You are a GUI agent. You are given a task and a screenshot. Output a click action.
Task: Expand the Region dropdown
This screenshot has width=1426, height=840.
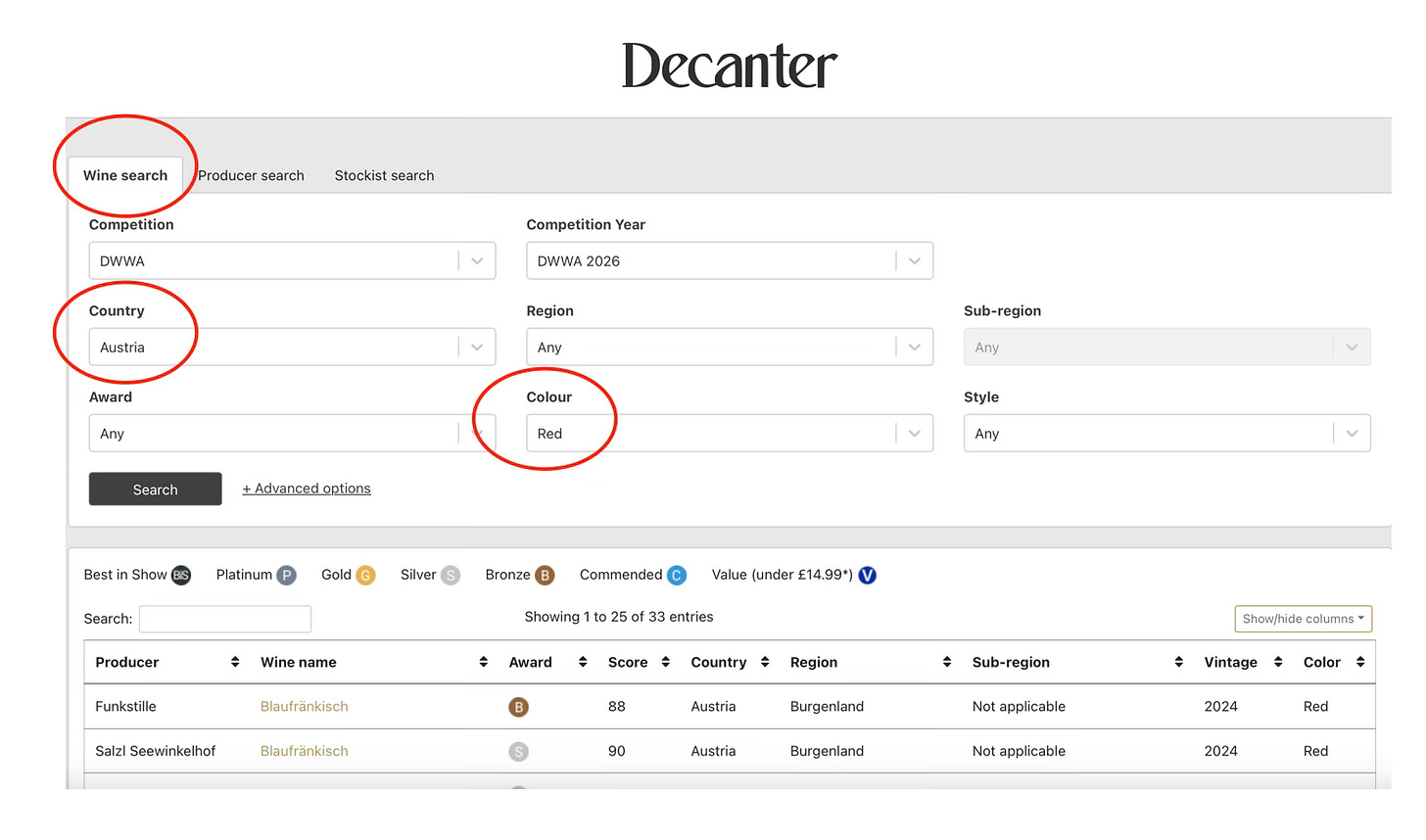tap(730, 348)
